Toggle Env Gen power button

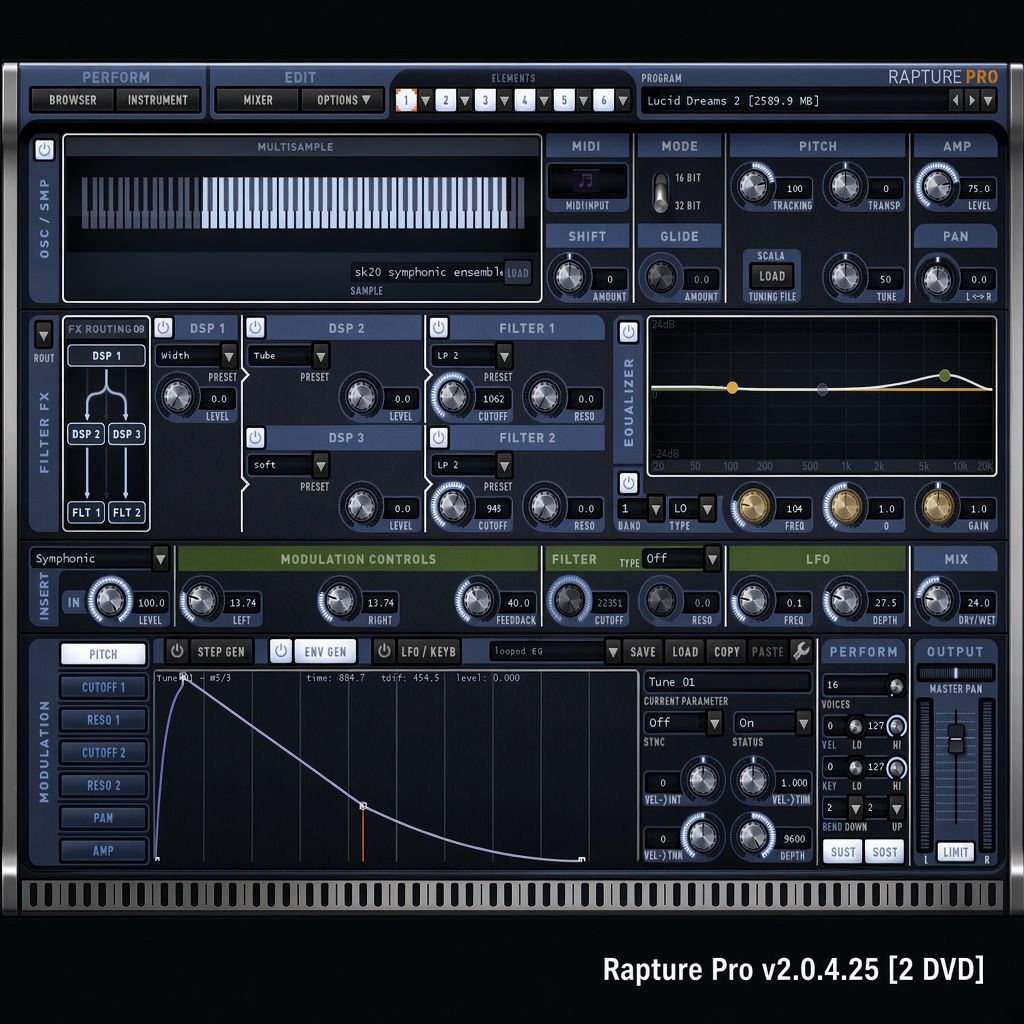pyautogui.click(x=281, y=651)
